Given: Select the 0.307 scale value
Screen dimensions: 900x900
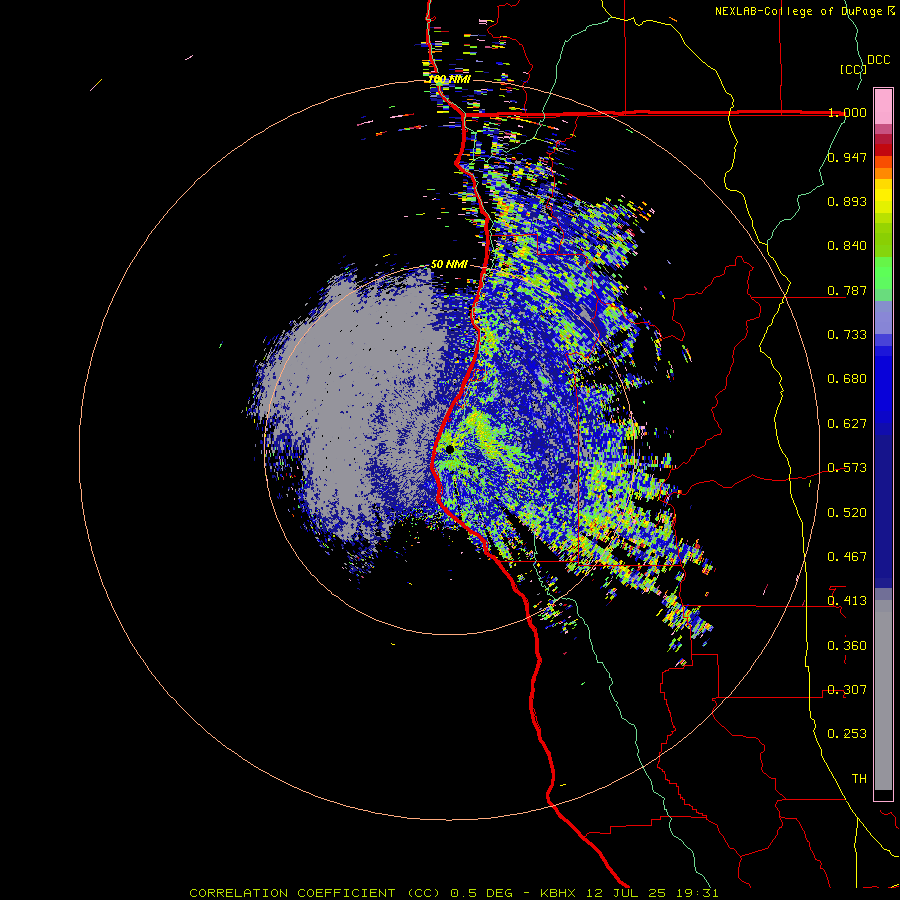Looking at the screenshot, I should 847,690.
